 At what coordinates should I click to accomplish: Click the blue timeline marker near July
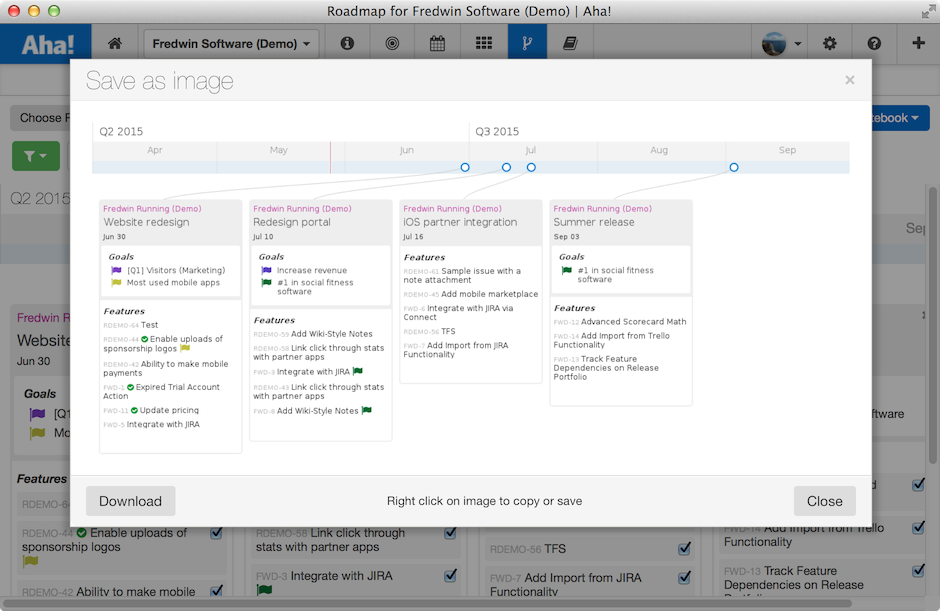531,167
